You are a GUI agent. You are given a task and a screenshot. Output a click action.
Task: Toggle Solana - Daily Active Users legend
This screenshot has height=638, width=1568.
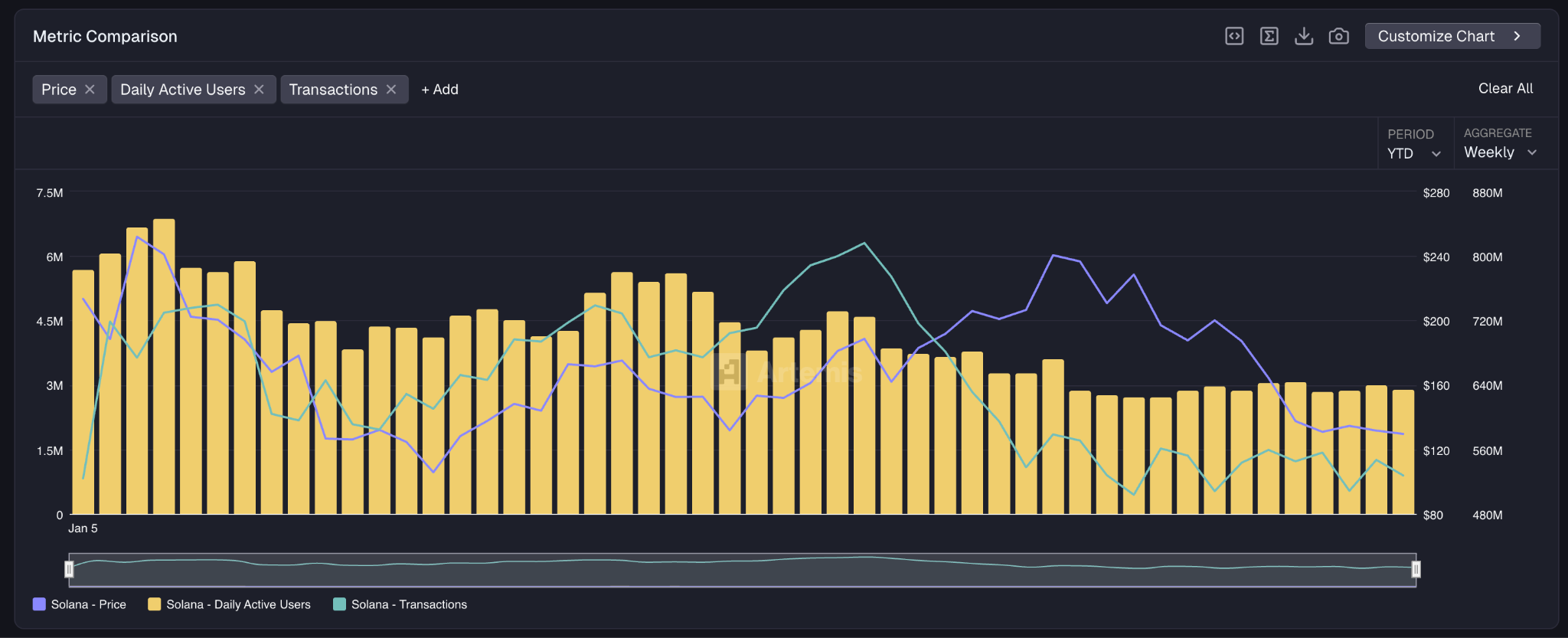pyautogui.click(x=230, y=604)
